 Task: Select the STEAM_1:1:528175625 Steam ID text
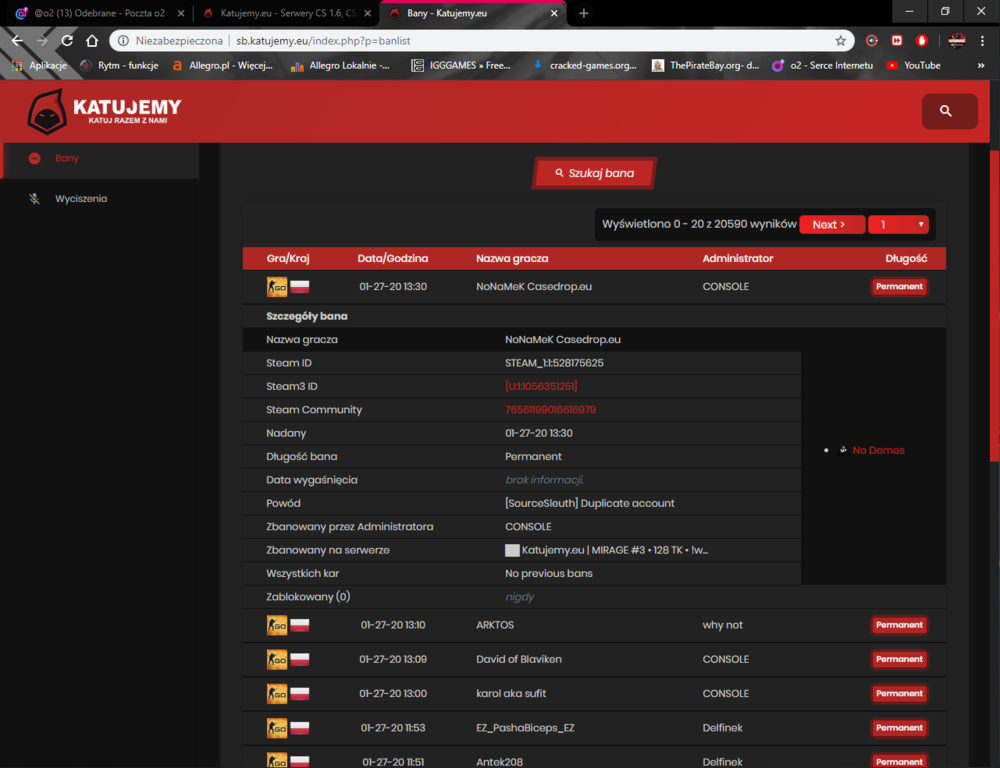(x=554, y=363)
